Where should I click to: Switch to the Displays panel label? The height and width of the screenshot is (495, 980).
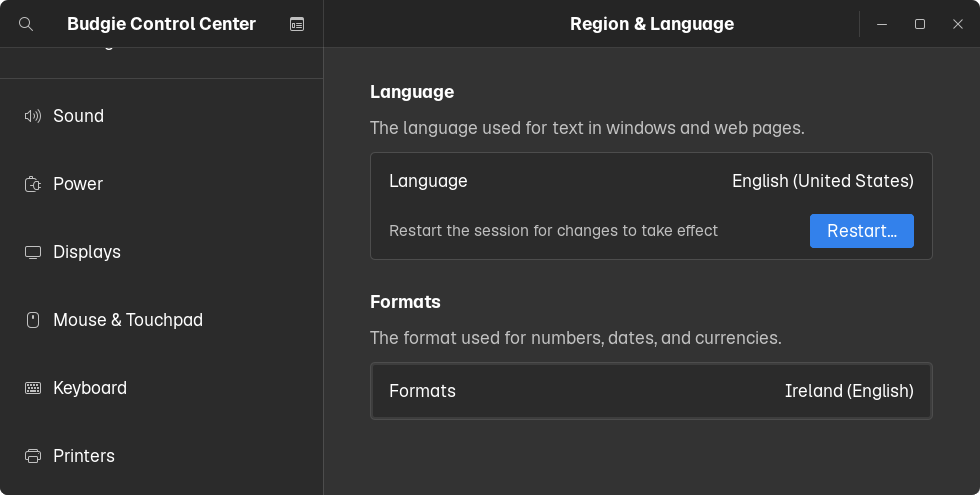87,252
